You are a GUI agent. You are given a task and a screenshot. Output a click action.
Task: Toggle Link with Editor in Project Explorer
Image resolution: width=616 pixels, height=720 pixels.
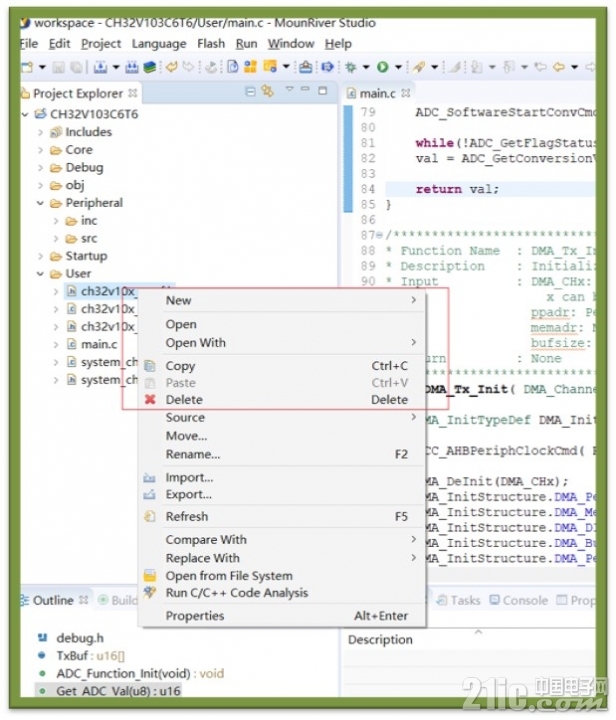coord(267,91)
